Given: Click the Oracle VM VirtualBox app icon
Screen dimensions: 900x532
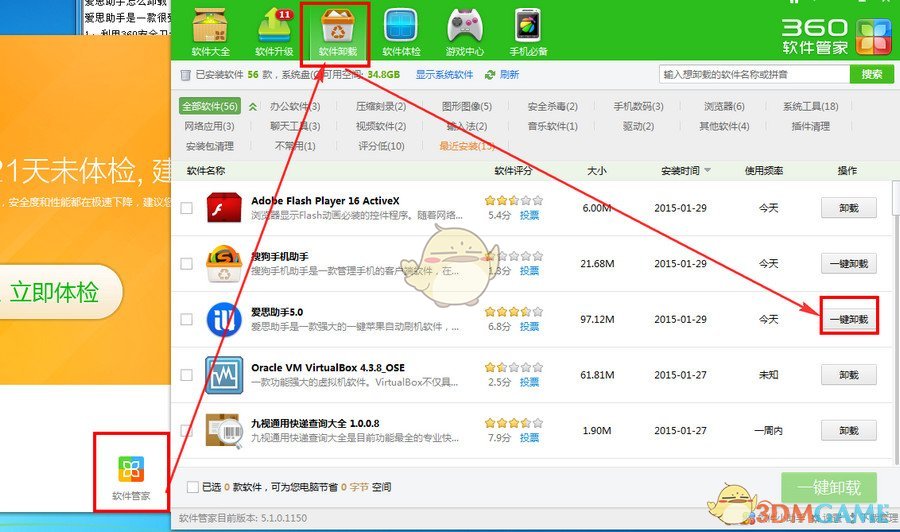Looking at the screenshot, I should pos(224,375).
